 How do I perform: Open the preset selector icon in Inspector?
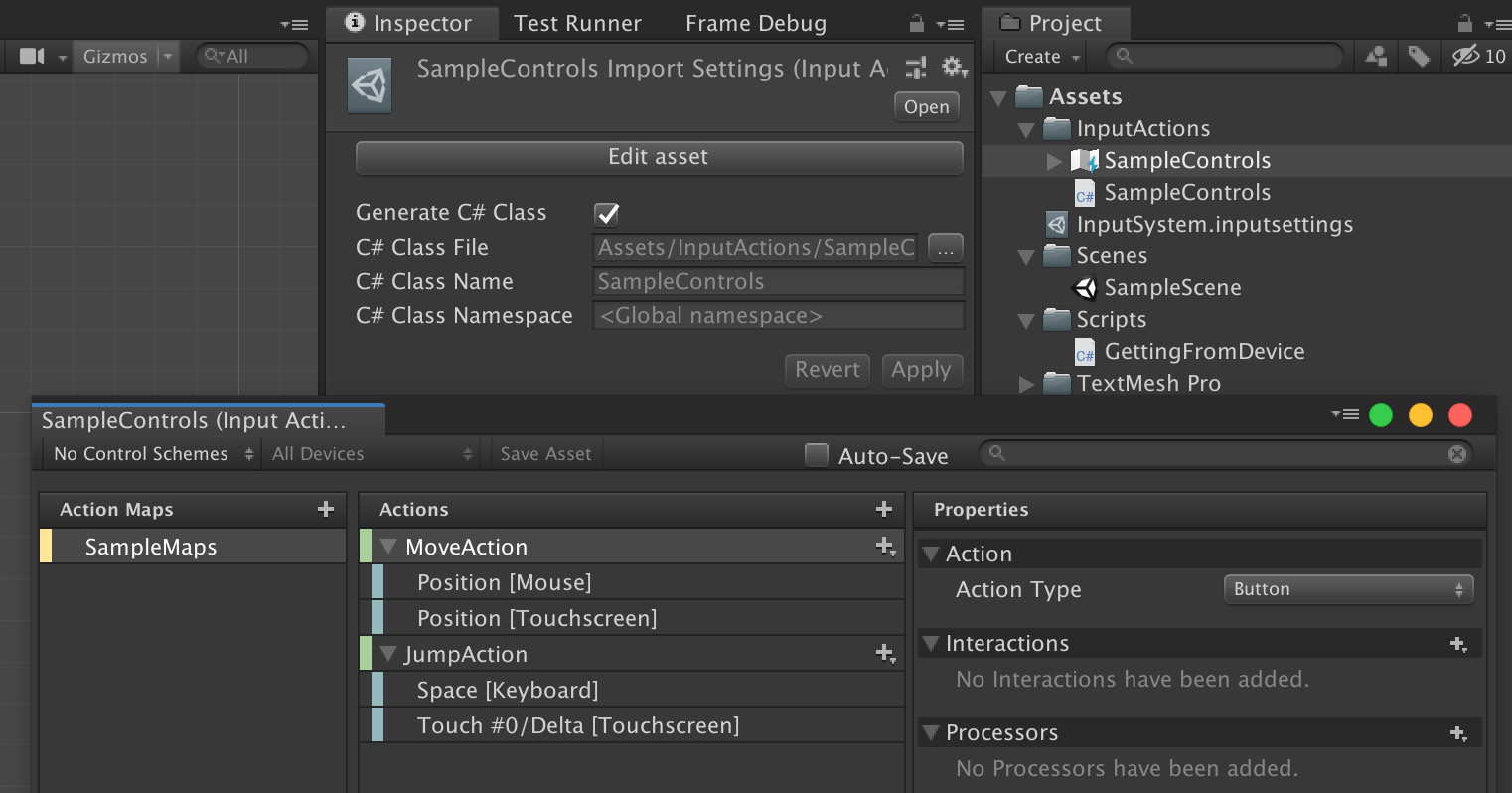coord(916,67)
